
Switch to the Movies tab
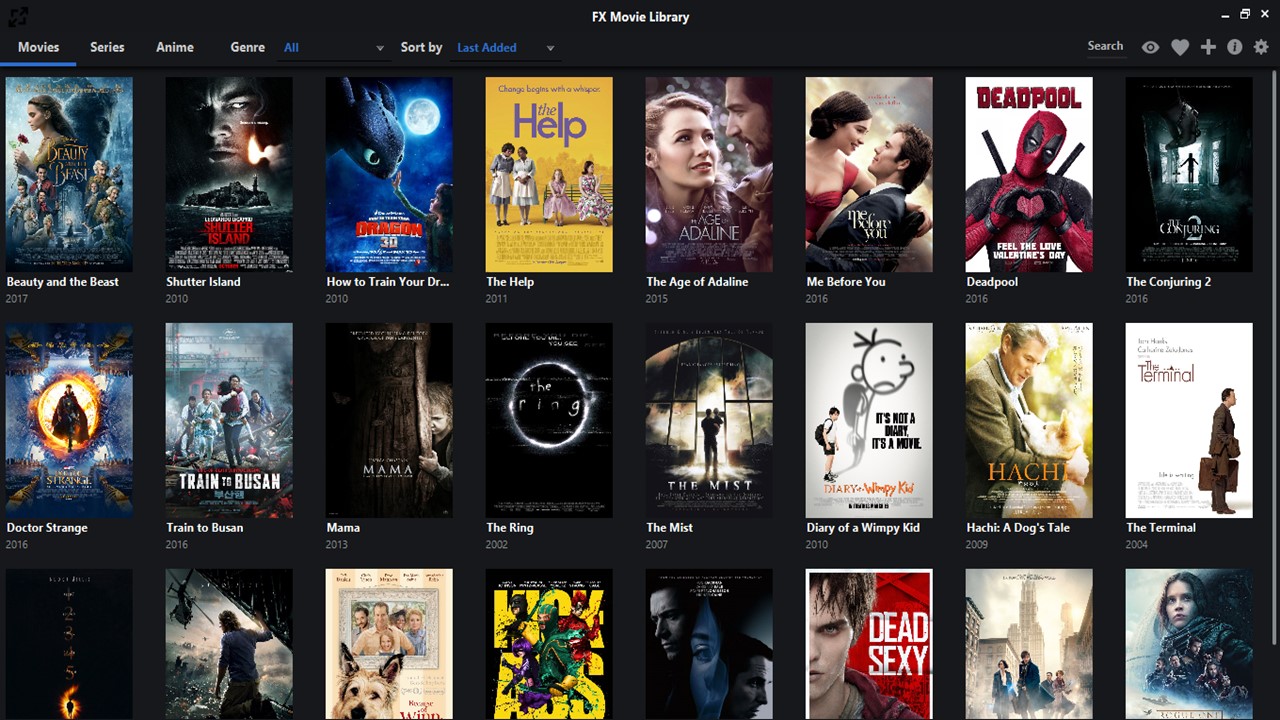click(x=38, y=47)
